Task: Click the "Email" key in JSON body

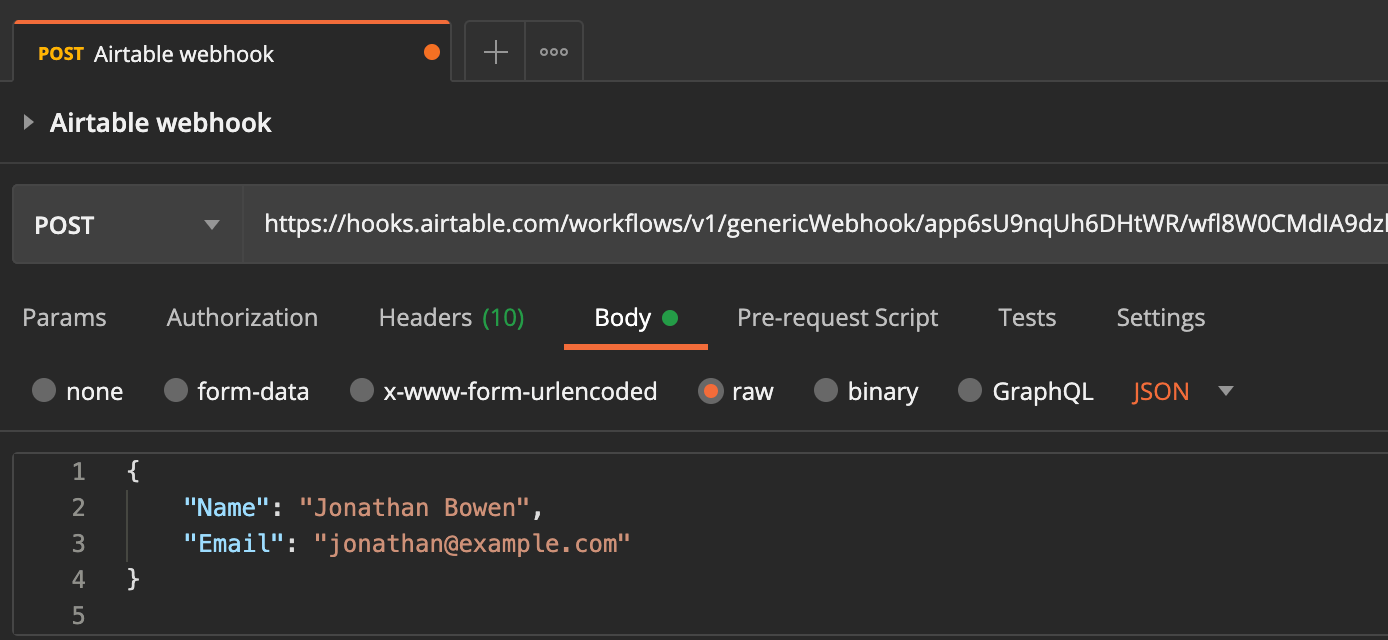Action: tap(234, 544)
